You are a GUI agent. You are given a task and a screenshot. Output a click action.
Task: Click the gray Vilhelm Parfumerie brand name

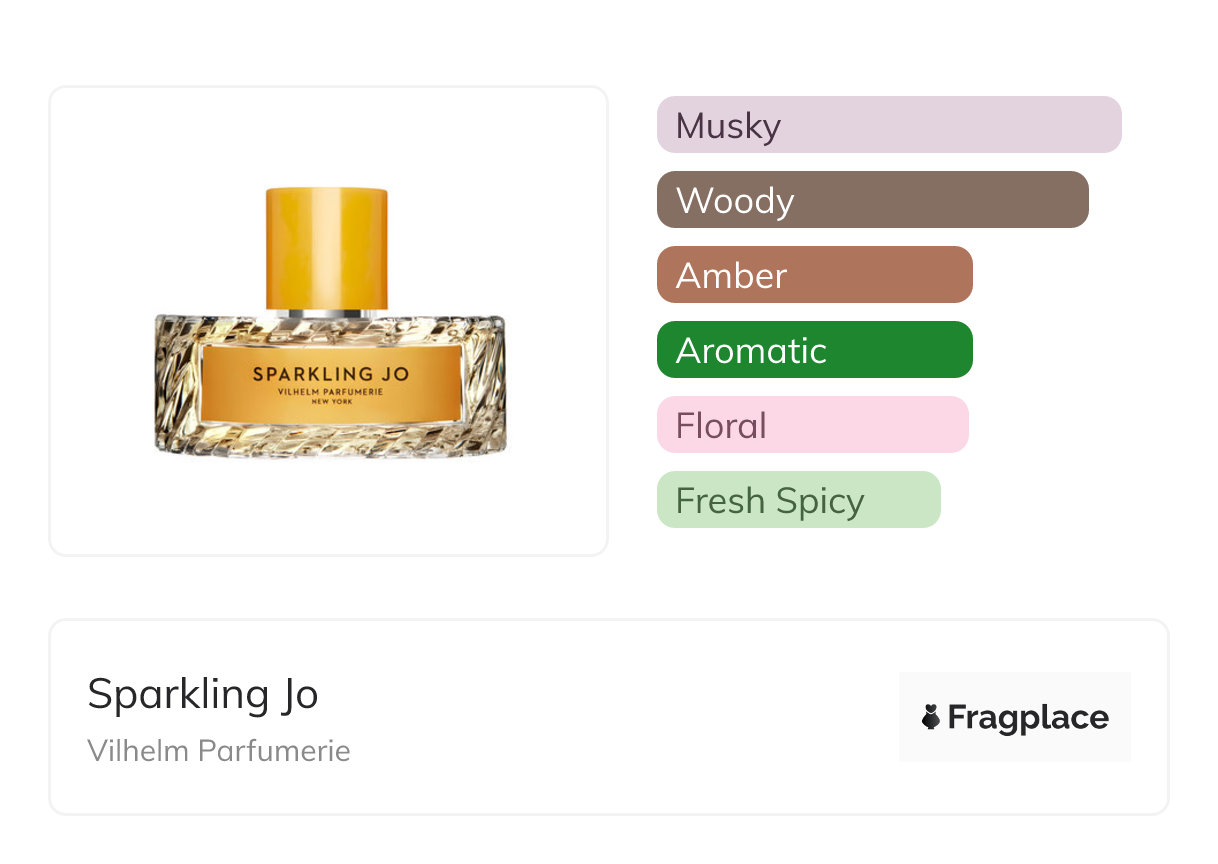coord(219,751)
